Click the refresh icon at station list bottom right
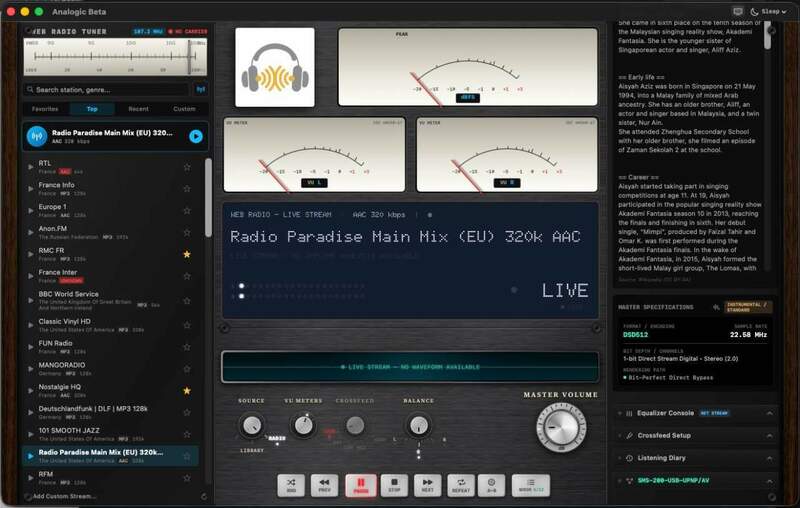 (204, 496)
